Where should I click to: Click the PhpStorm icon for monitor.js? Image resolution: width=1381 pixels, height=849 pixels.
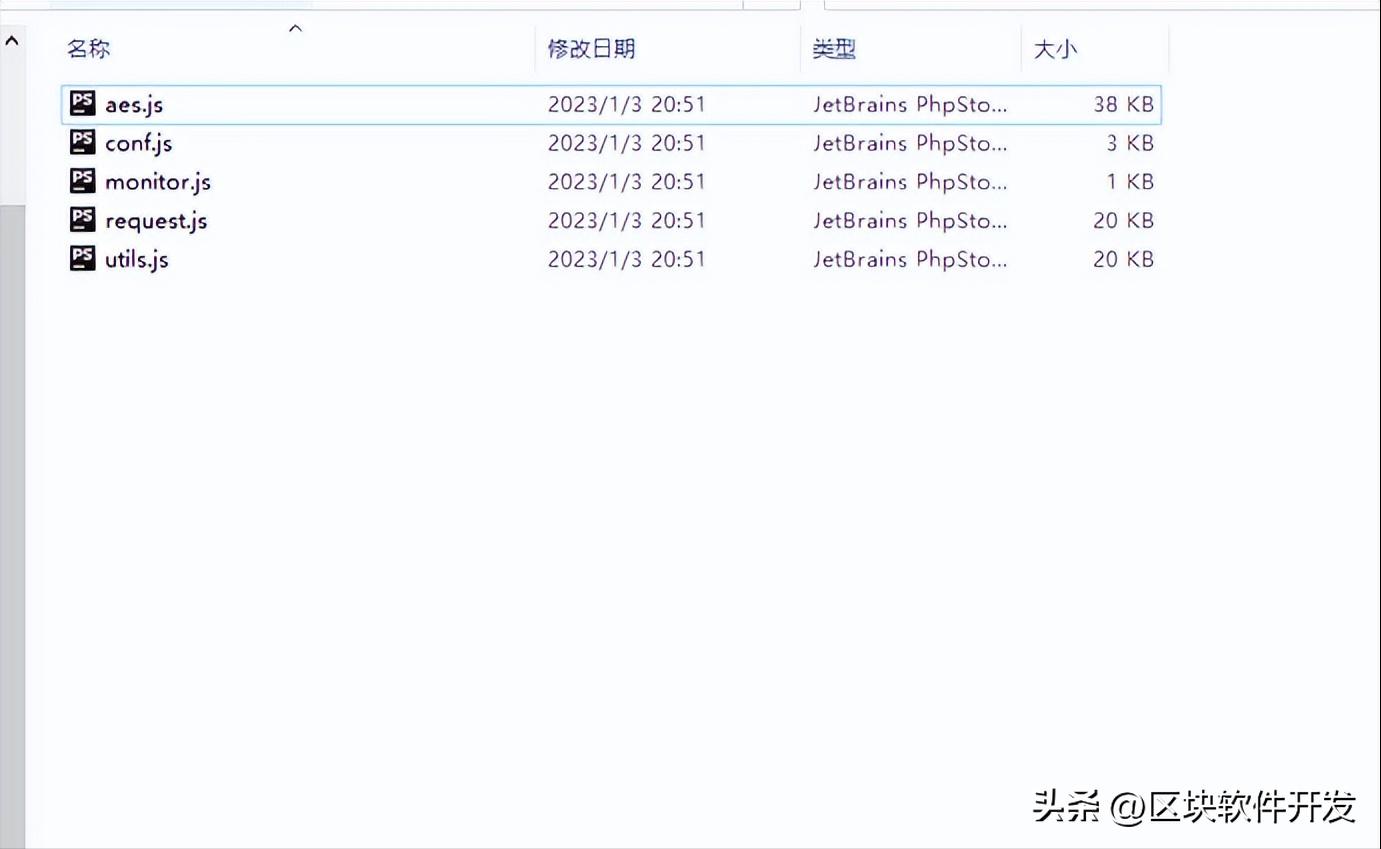[x=83, y=181]
